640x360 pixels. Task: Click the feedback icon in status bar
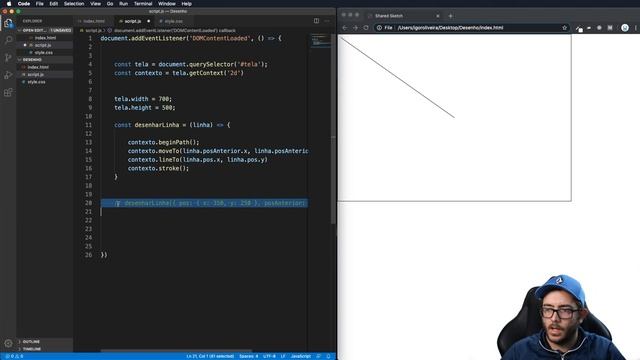(x=319, y=356)
